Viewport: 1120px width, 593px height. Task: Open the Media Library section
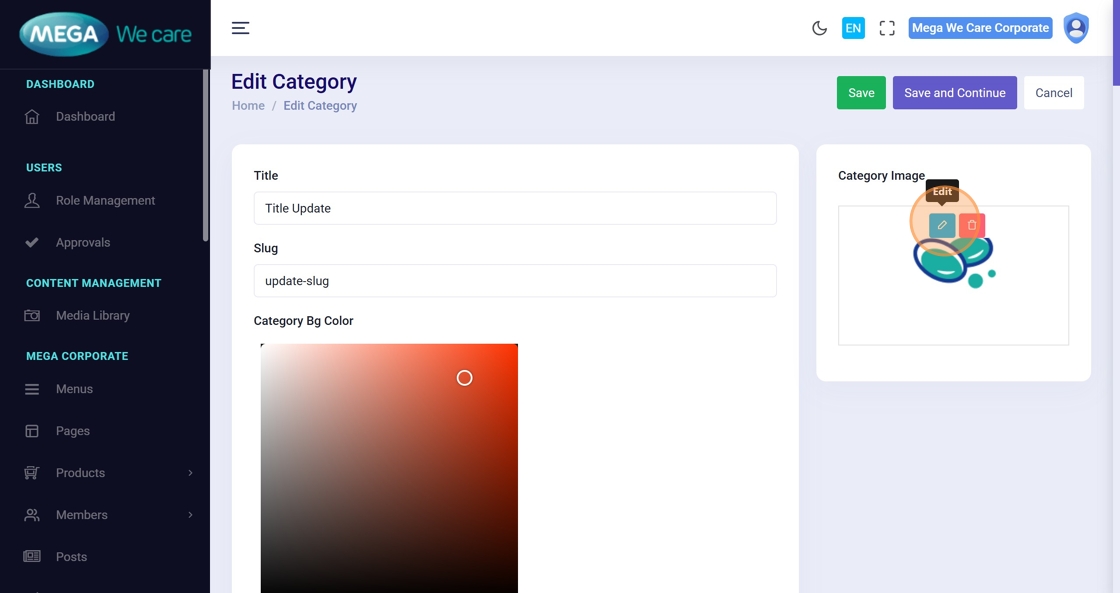(92, 316)
